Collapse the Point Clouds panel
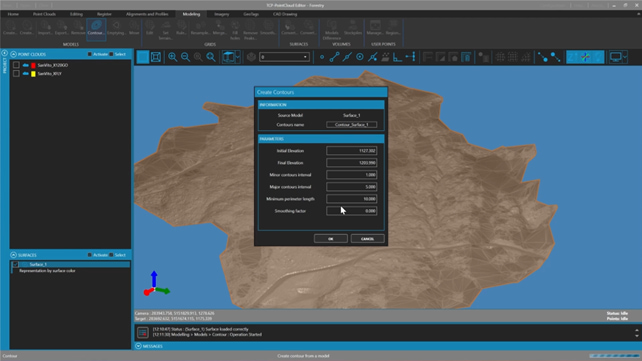 (x=14, y=54)
